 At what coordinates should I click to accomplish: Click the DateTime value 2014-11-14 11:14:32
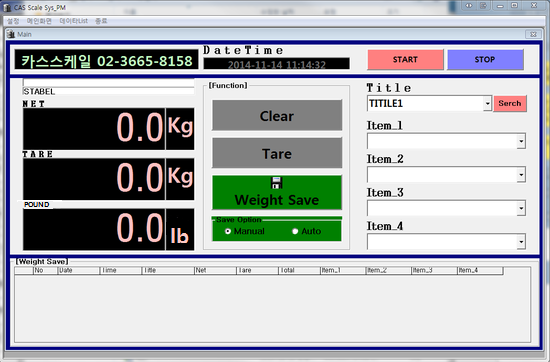click(276, 64)
